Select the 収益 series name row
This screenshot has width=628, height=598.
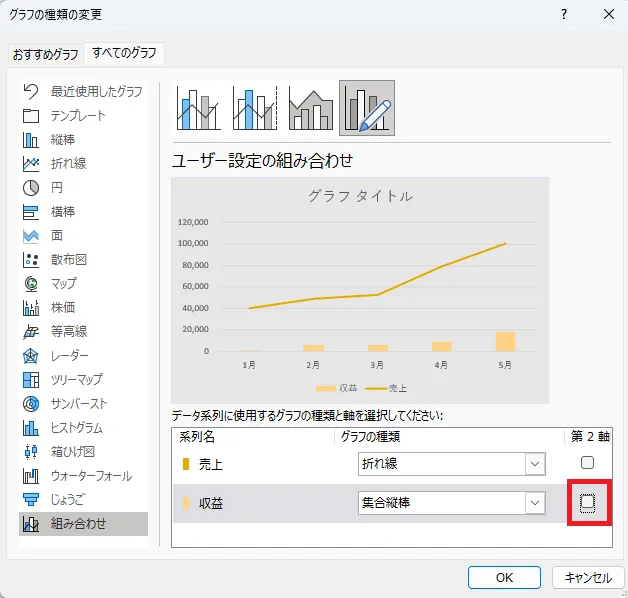pyautogui.click(x=211, y=503)
